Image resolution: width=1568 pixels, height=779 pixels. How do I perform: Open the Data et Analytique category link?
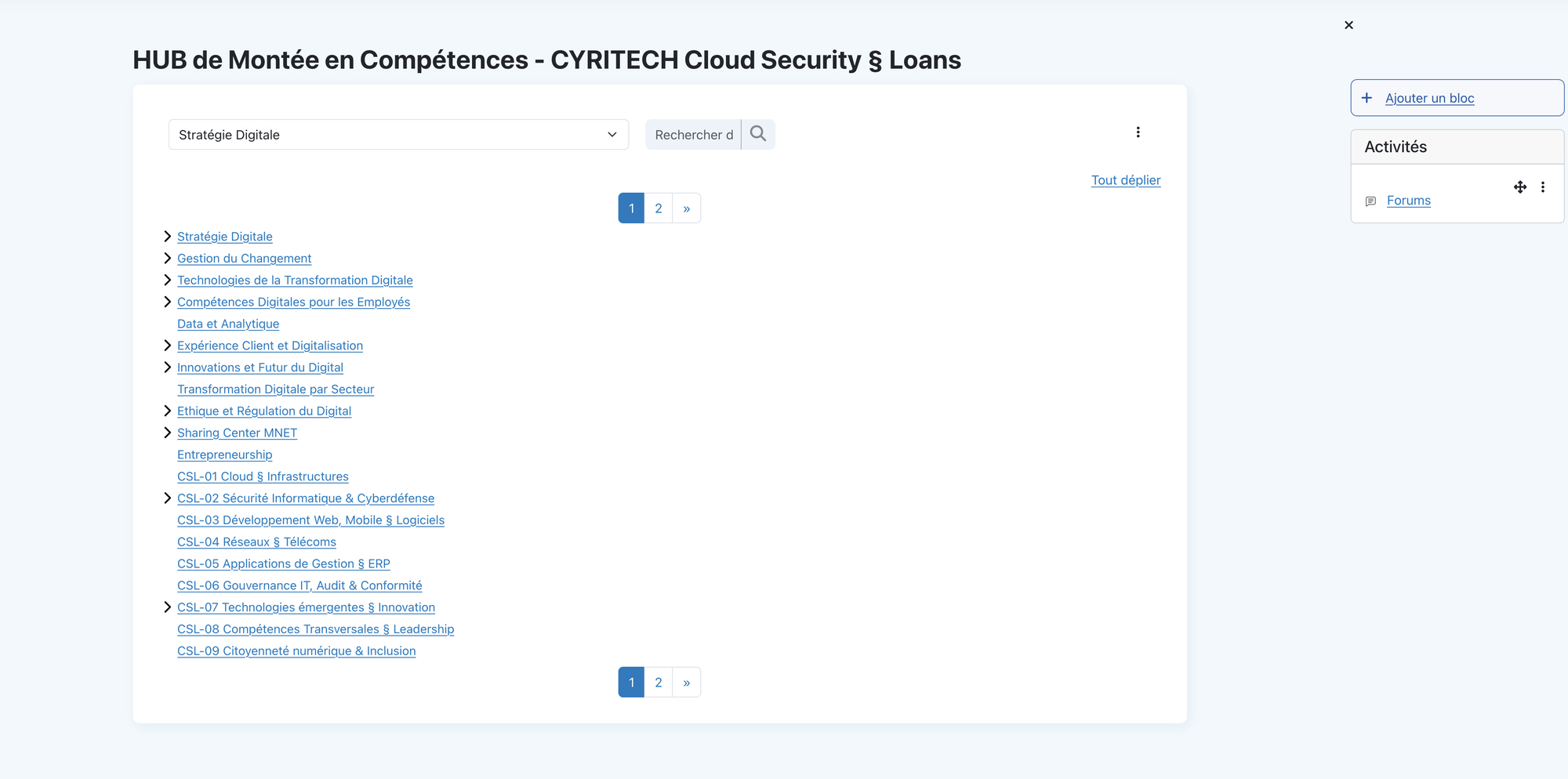228,324
